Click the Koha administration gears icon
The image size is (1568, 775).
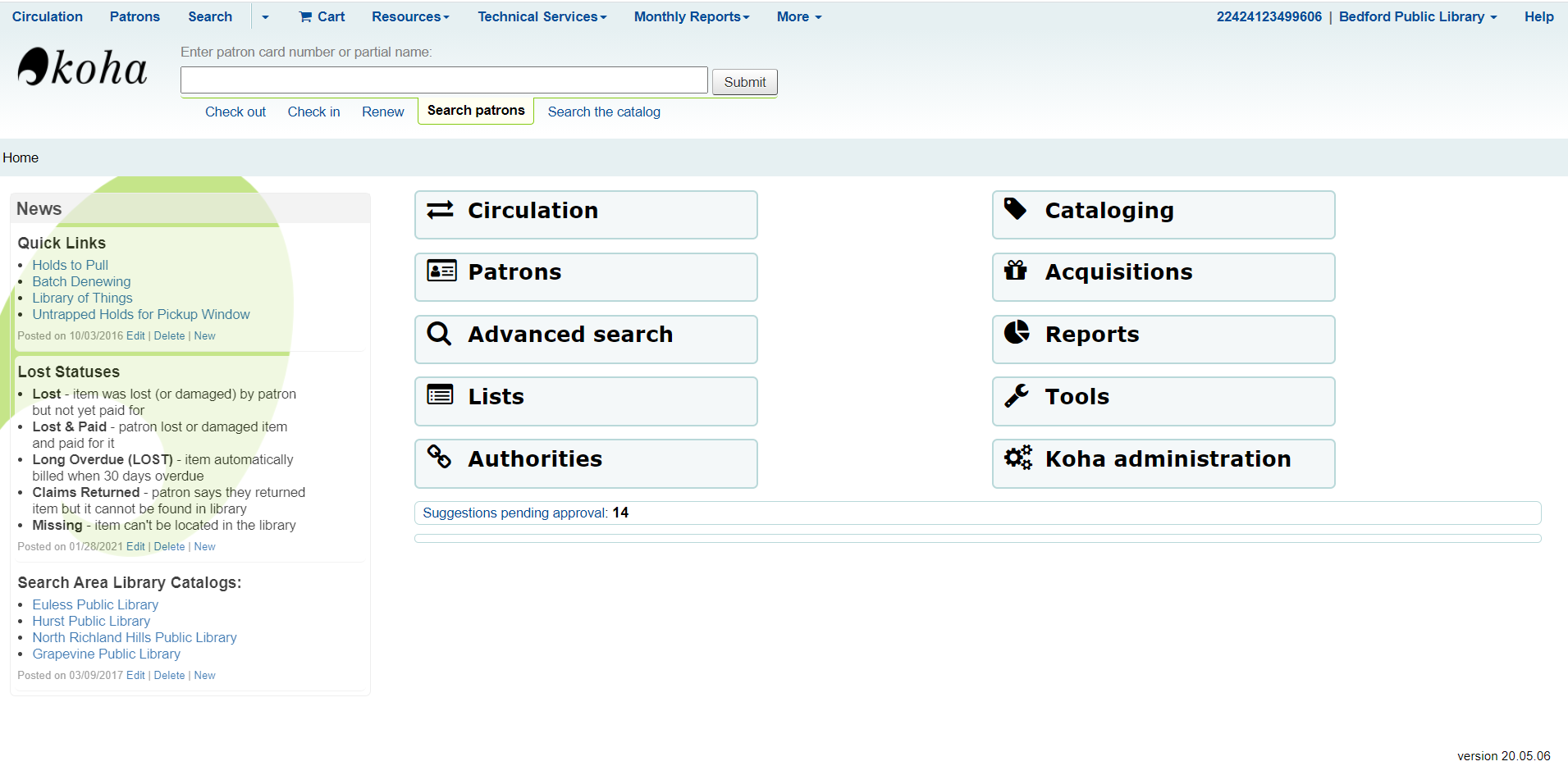[1018, 458]
